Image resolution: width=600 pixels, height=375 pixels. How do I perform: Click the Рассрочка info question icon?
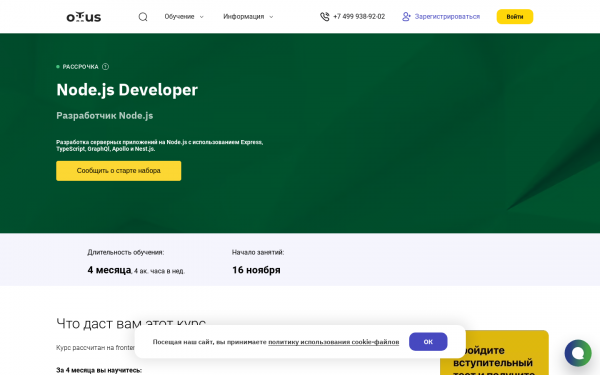click(x=106, y=67)
